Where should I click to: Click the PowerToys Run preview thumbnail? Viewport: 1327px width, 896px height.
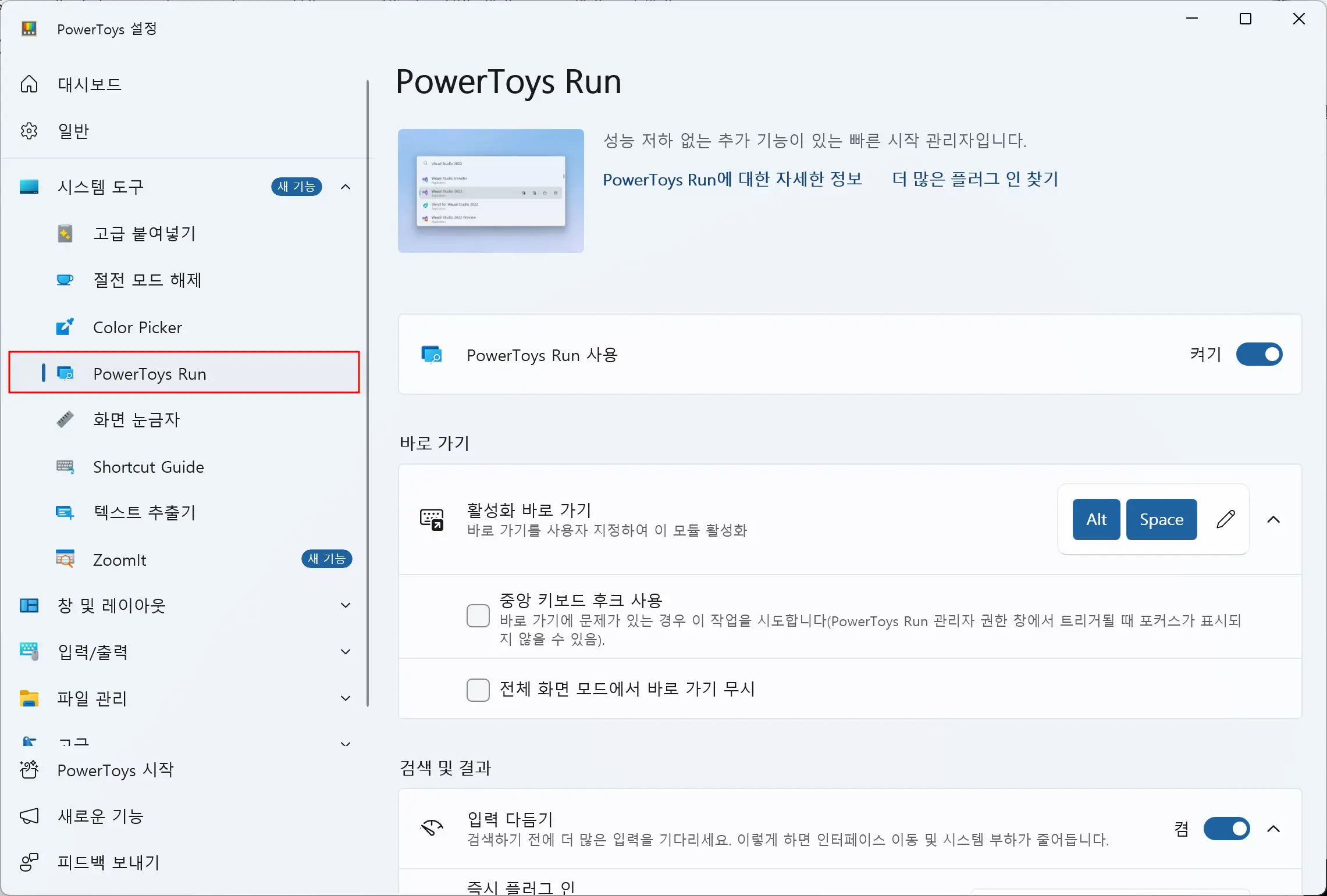[490, 191]
